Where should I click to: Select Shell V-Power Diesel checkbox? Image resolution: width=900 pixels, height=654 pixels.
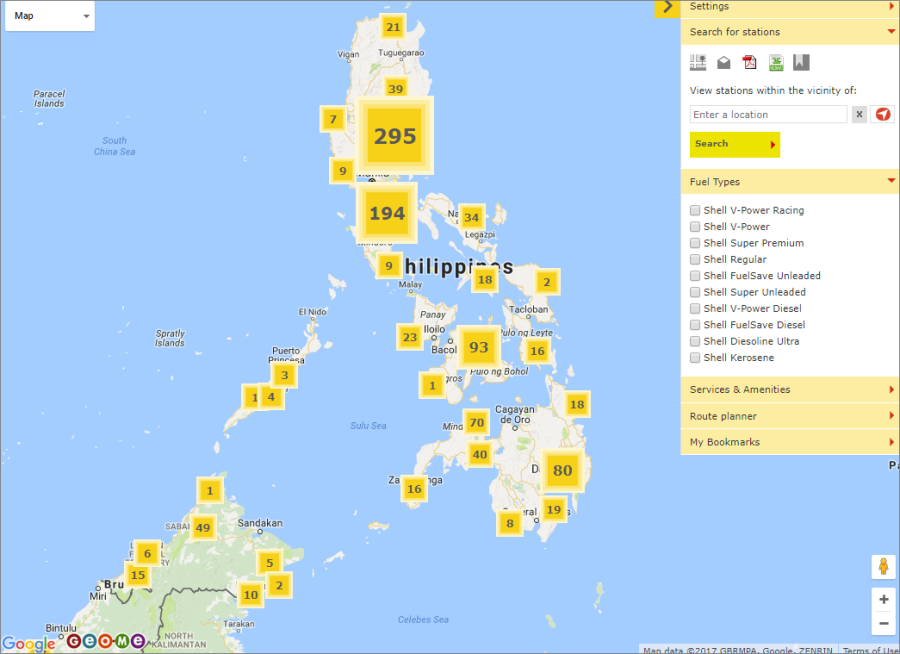695,308
